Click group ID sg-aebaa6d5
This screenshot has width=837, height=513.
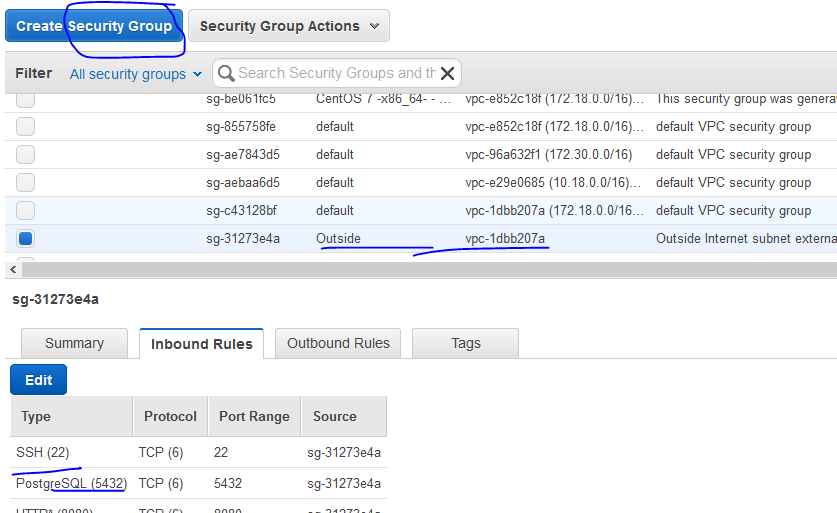tap(243, 182)
